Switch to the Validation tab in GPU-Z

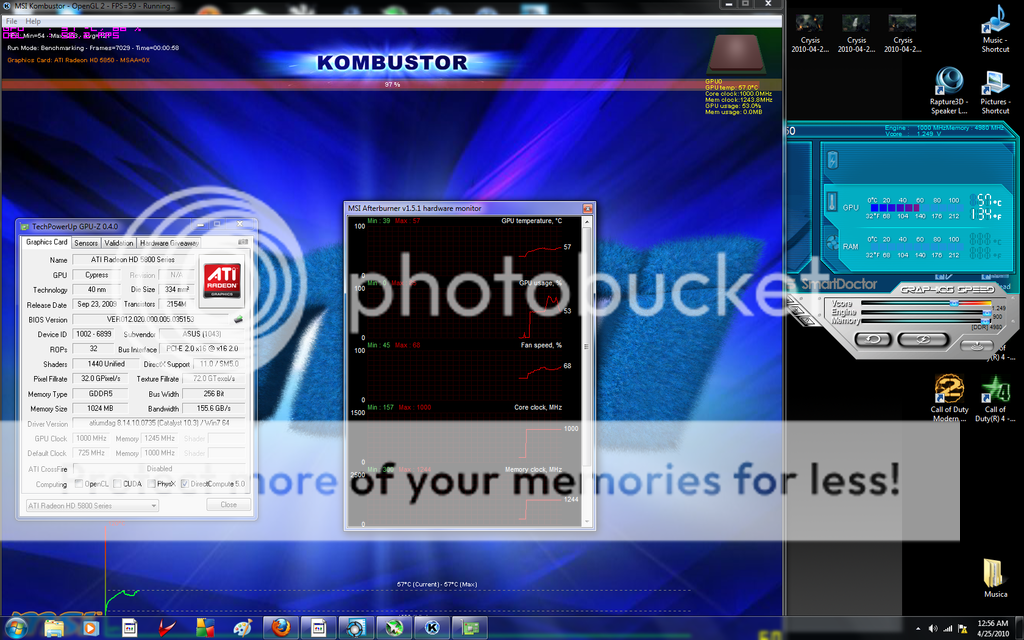[x=119, y=243]
